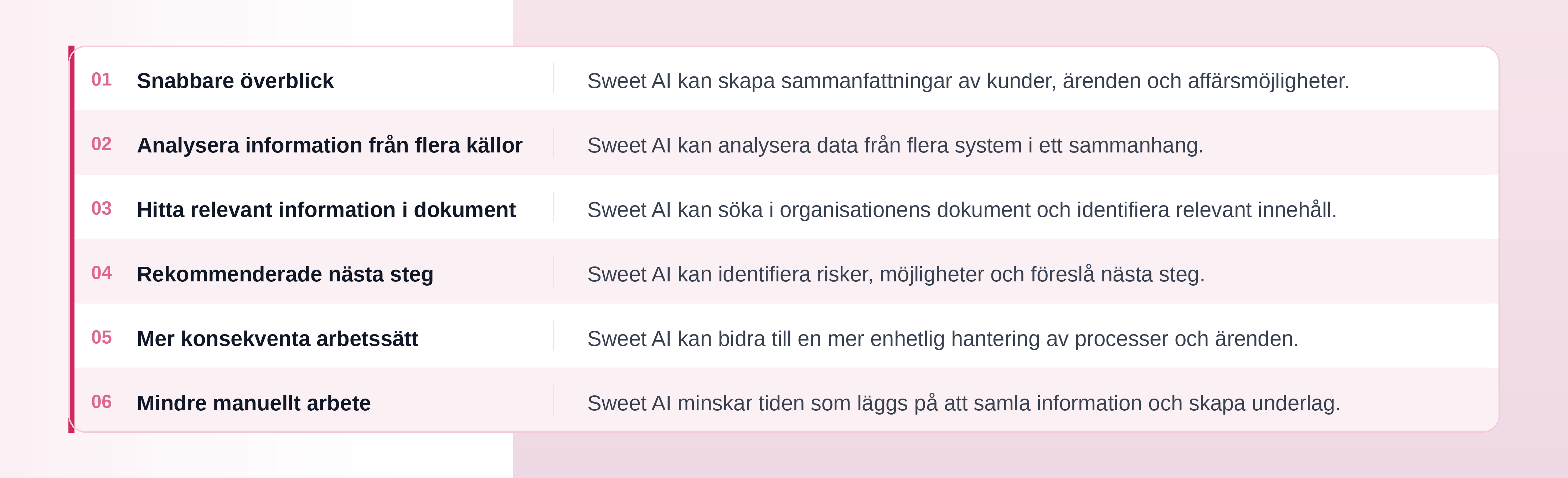This screenshot has height=478, width=1568.
Task: Choose the "Mer konsekventa arbetssätt" heading
Action: tap(277, 339)
